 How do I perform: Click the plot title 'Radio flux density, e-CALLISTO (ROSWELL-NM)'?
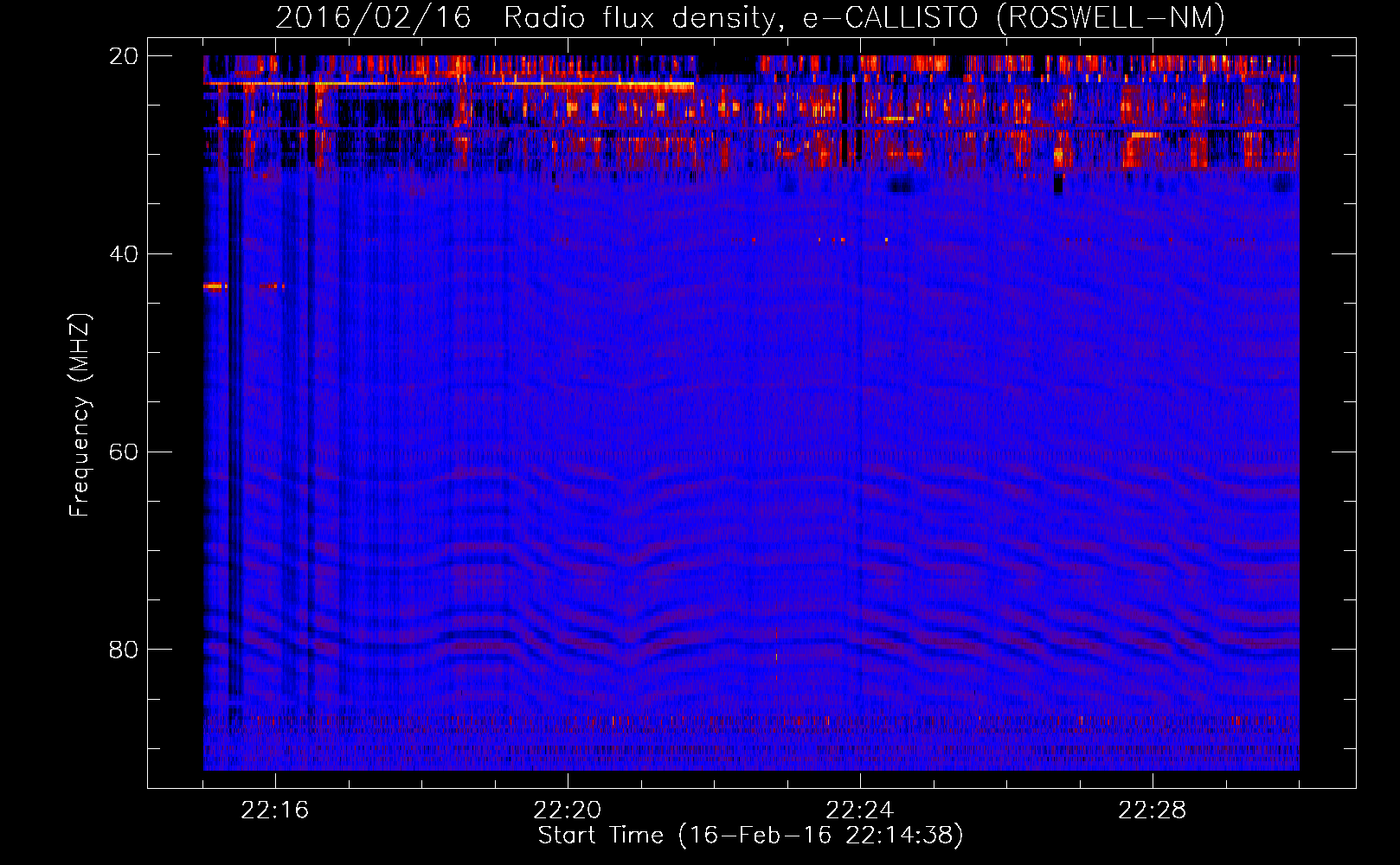(864, 17)
